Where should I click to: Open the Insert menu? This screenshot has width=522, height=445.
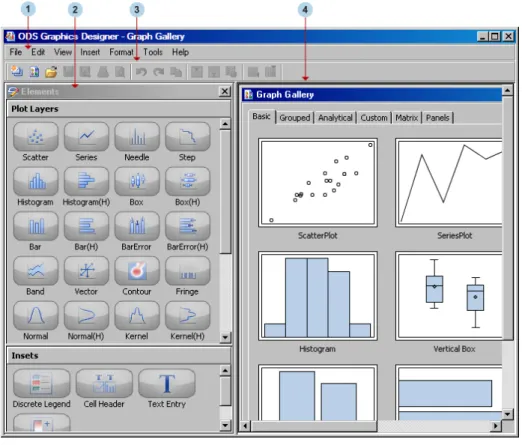90,52
